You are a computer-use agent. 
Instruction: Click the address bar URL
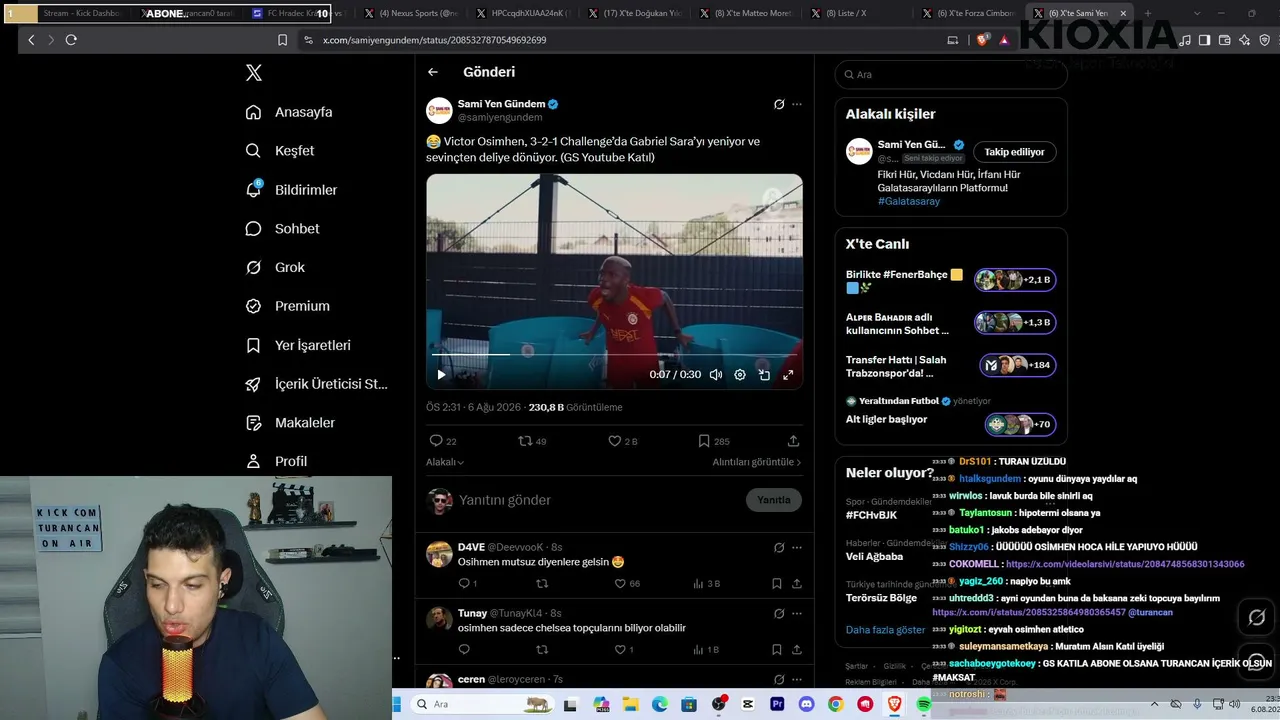(x=434, y=40)
